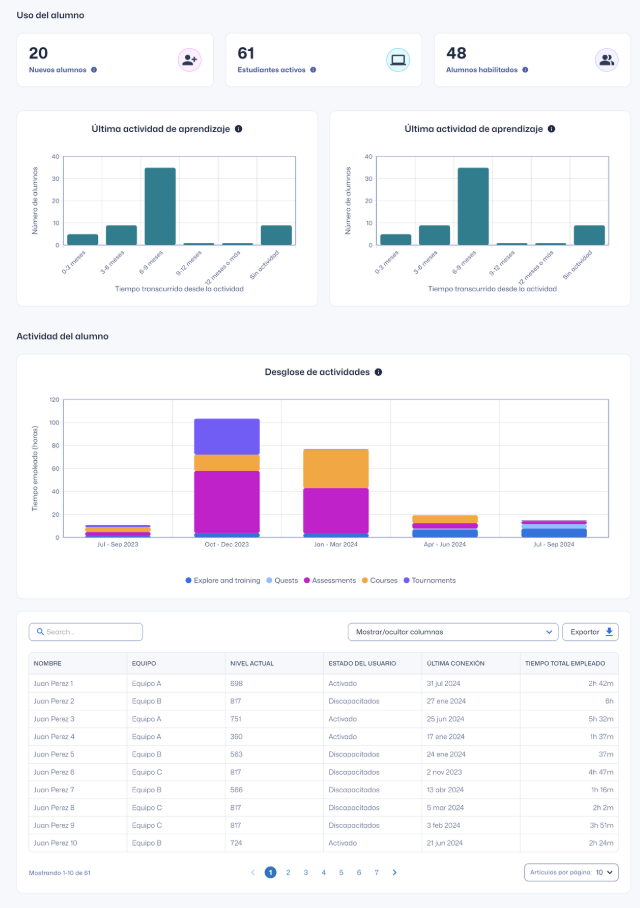Click info icon next to Desglose de actividades
Screen dimensions: 640x908
[x=378, y=372]
